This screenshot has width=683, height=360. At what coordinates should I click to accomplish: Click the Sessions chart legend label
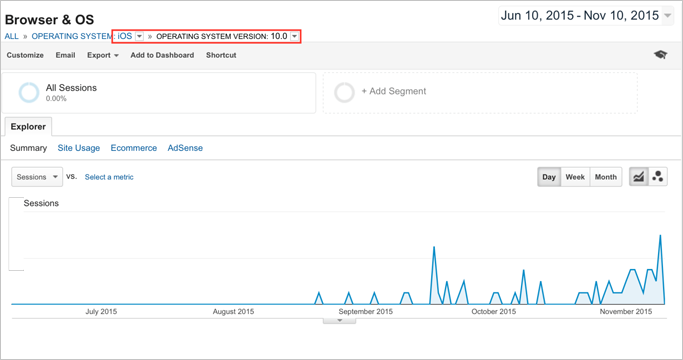41,203
